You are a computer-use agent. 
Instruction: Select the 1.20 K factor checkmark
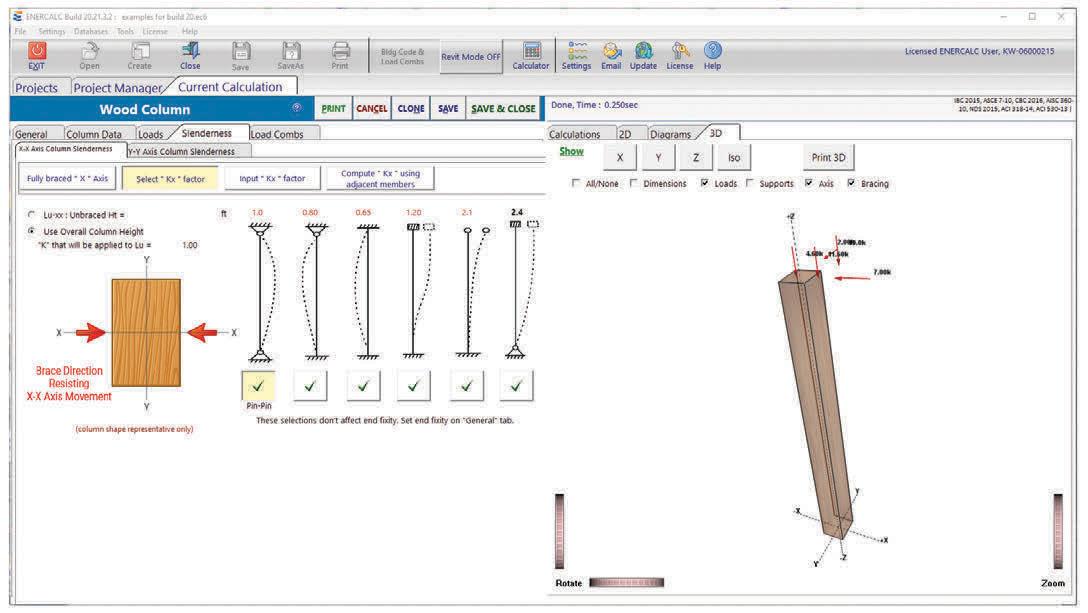click(x=414, y=385)
